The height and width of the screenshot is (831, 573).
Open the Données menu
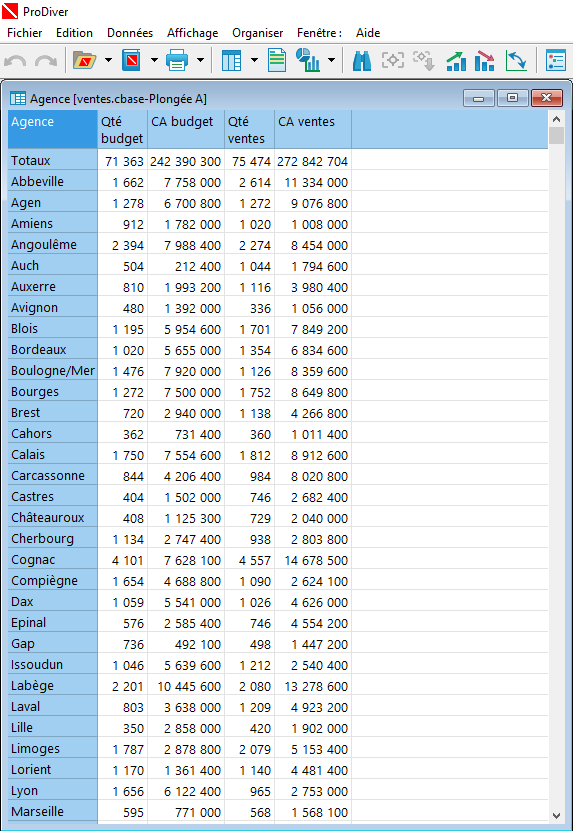130,33
